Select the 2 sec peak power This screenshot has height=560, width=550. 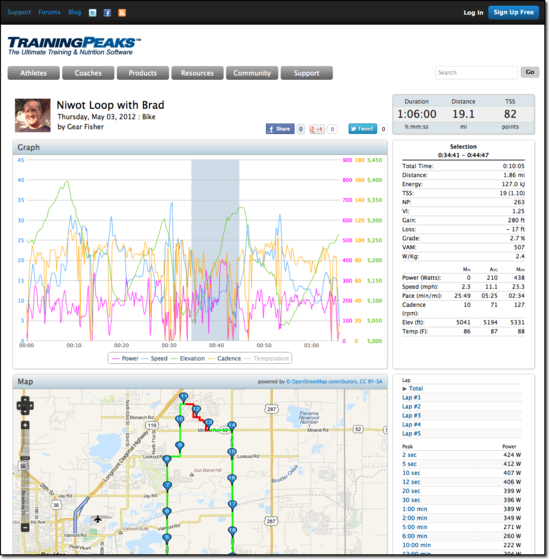click(x=409, y=455)
